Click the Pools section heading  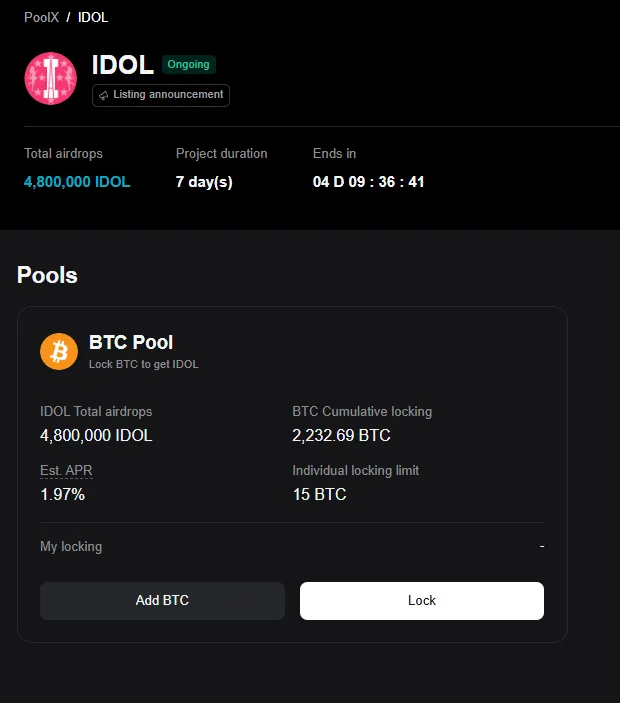pyautogui.click(x=47, y=275)
